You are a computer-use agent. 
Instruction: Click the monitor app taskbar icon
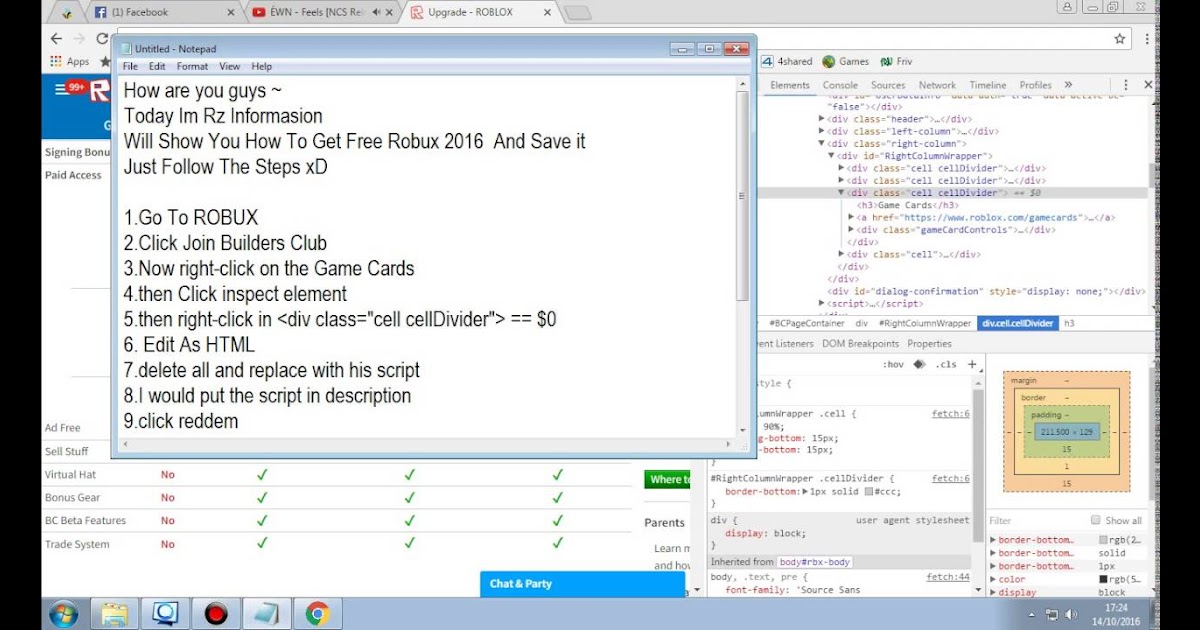[165, 613]
